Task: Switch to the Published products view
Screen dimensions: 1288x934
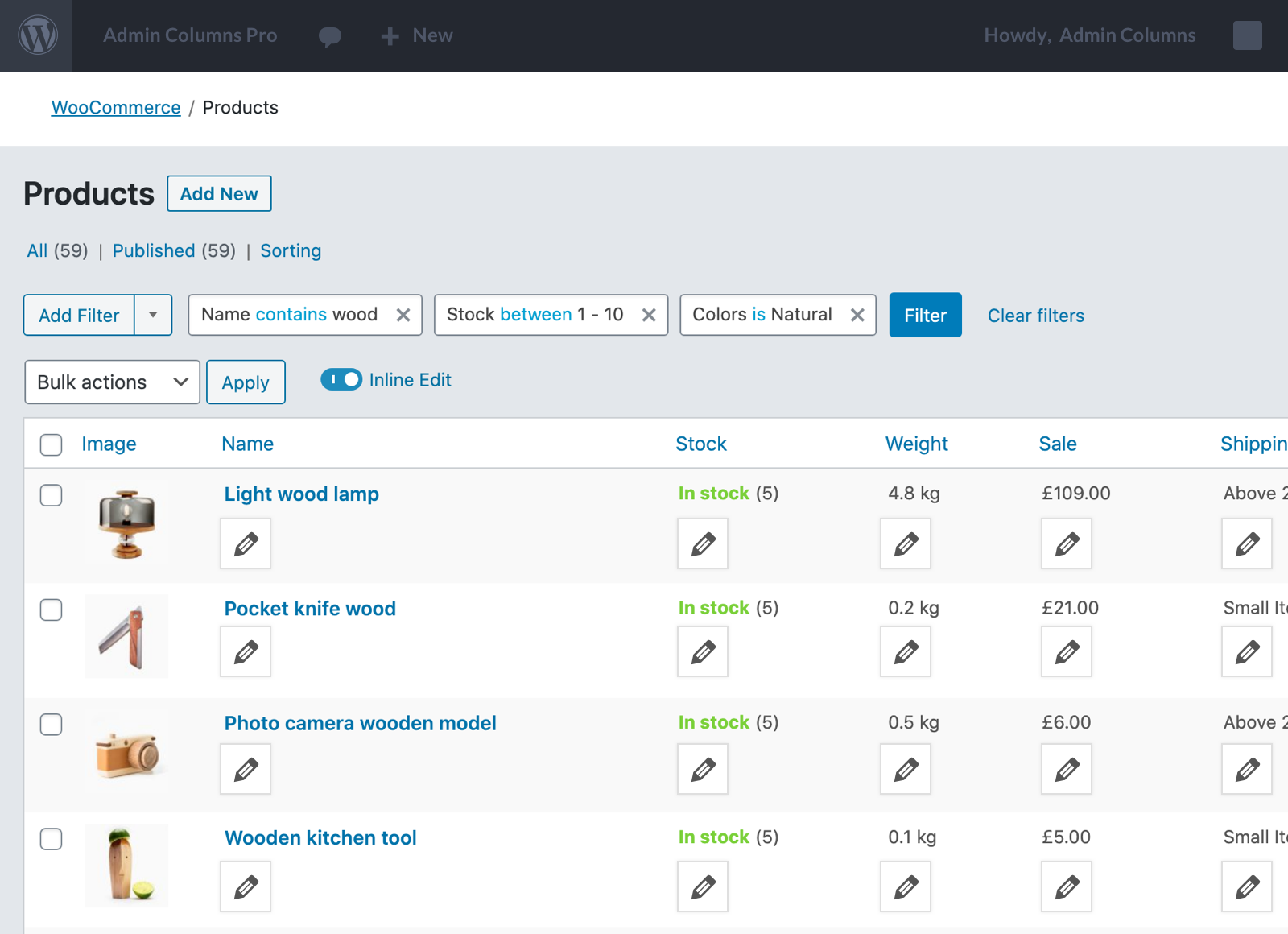Action: pyautogui.click(x=155, y=250)
